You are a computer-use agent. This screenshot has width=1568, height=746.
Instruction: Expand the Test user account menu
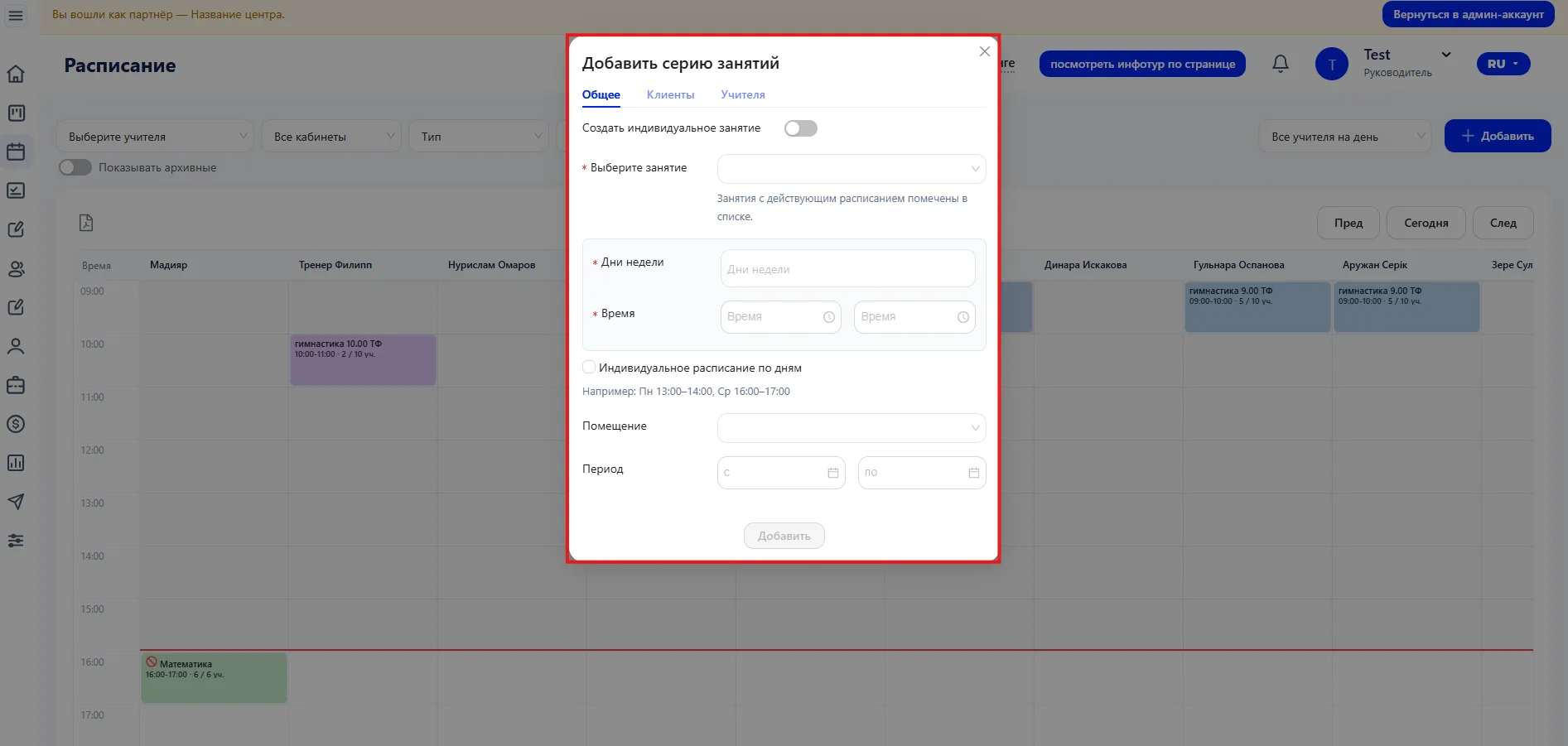(1446, 55)
